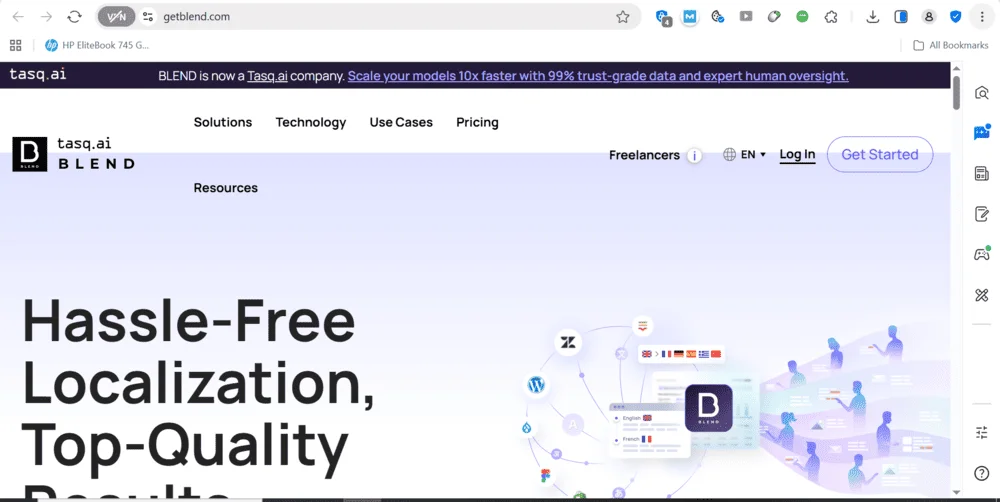1000x502 pixels.
Task: Click the Zendesk icon in hero graphic
Action: pyautogui.click(x=568, y=343)
